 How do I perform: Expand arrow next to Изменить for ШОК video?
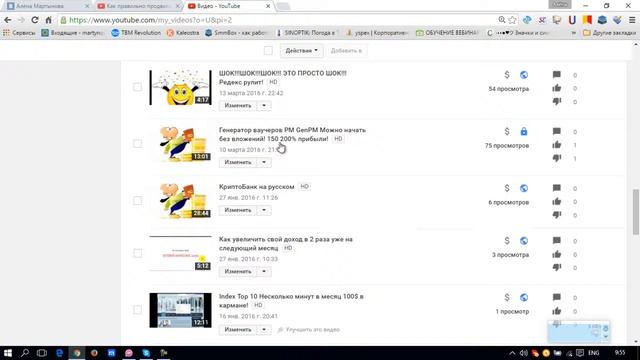click(x=264, y=106)
